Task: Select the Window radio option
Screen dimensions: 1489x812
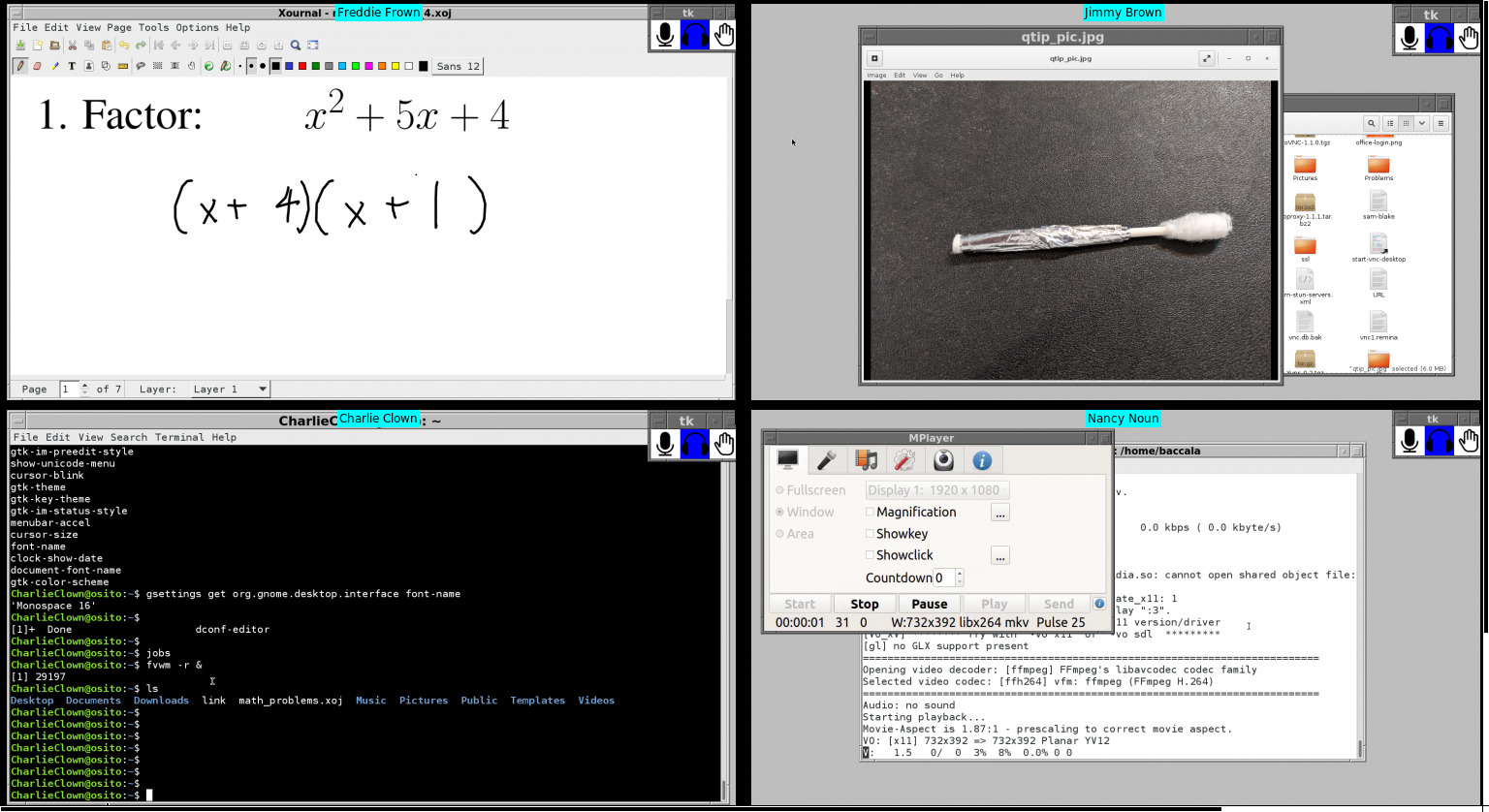Action: (x=779, y=512)
